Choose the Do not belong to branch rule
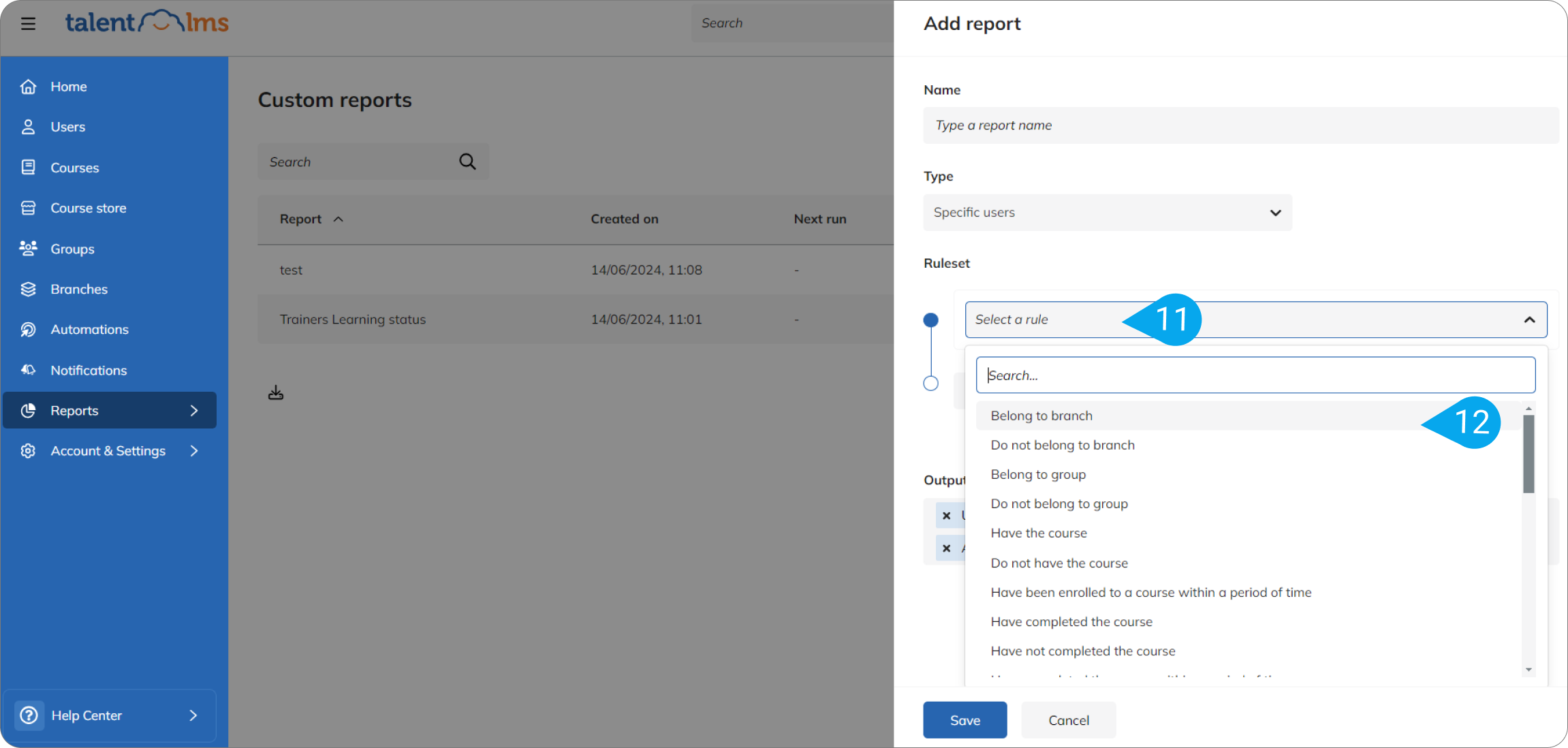The width and height of the screenshot is (1568, 748). pos(1248,445)
